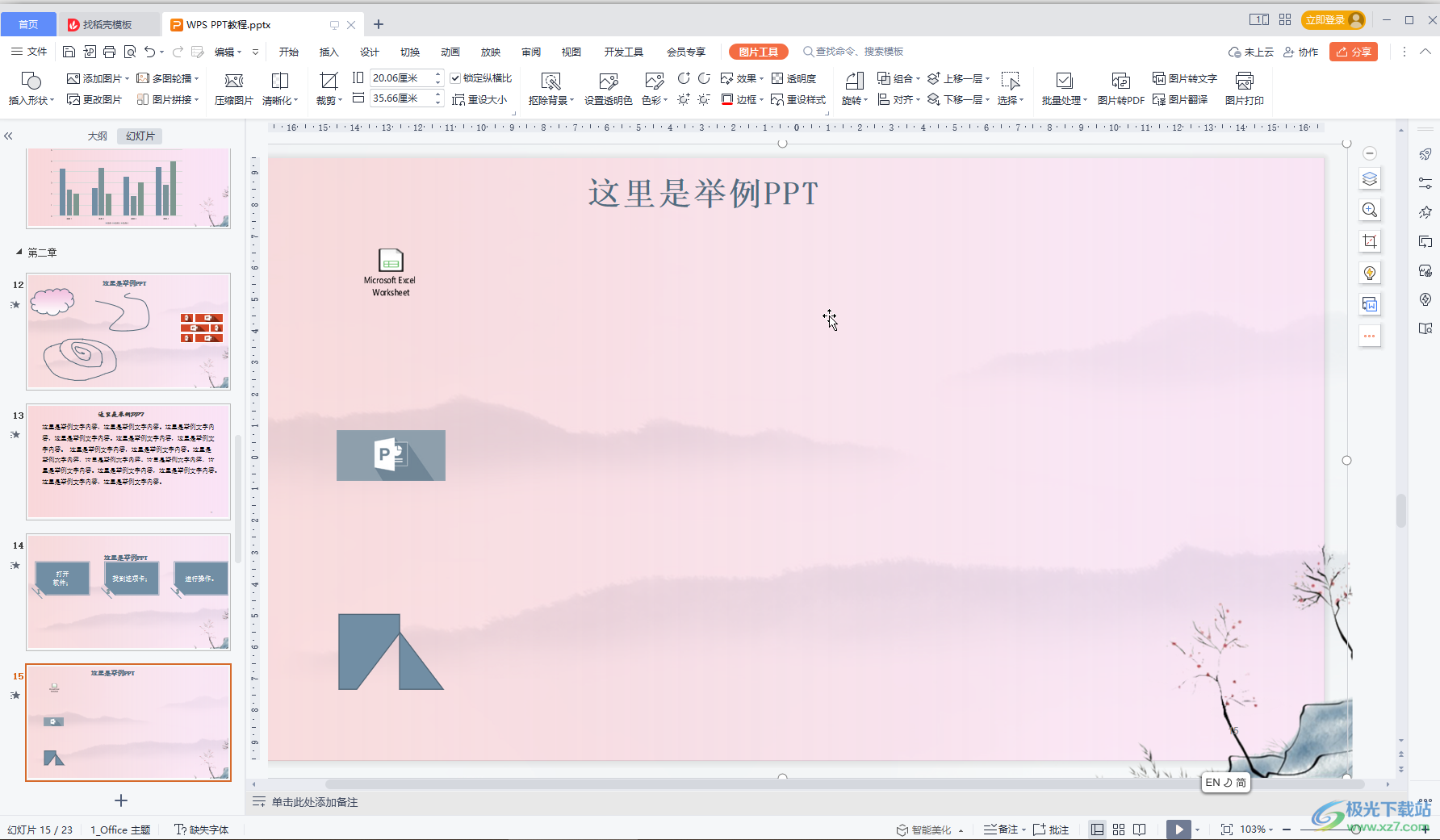Switch to the 找稻壳模板 tab
The height and width of the screenshot is (840, 1440).
[x=107, y=24]
